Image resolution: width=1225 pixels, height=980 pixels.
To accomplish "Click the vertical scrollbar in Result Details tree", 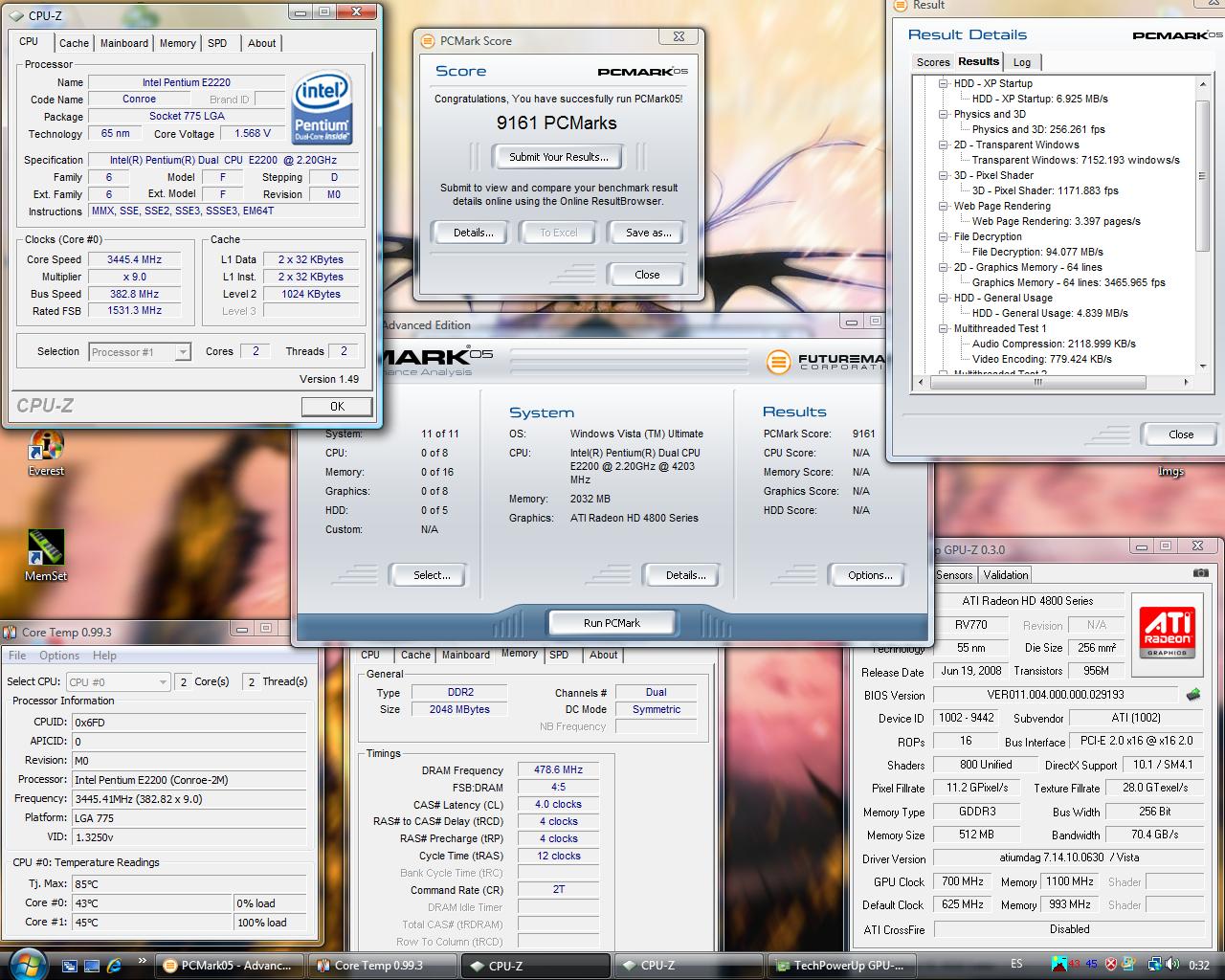I will pos(1203,176).
